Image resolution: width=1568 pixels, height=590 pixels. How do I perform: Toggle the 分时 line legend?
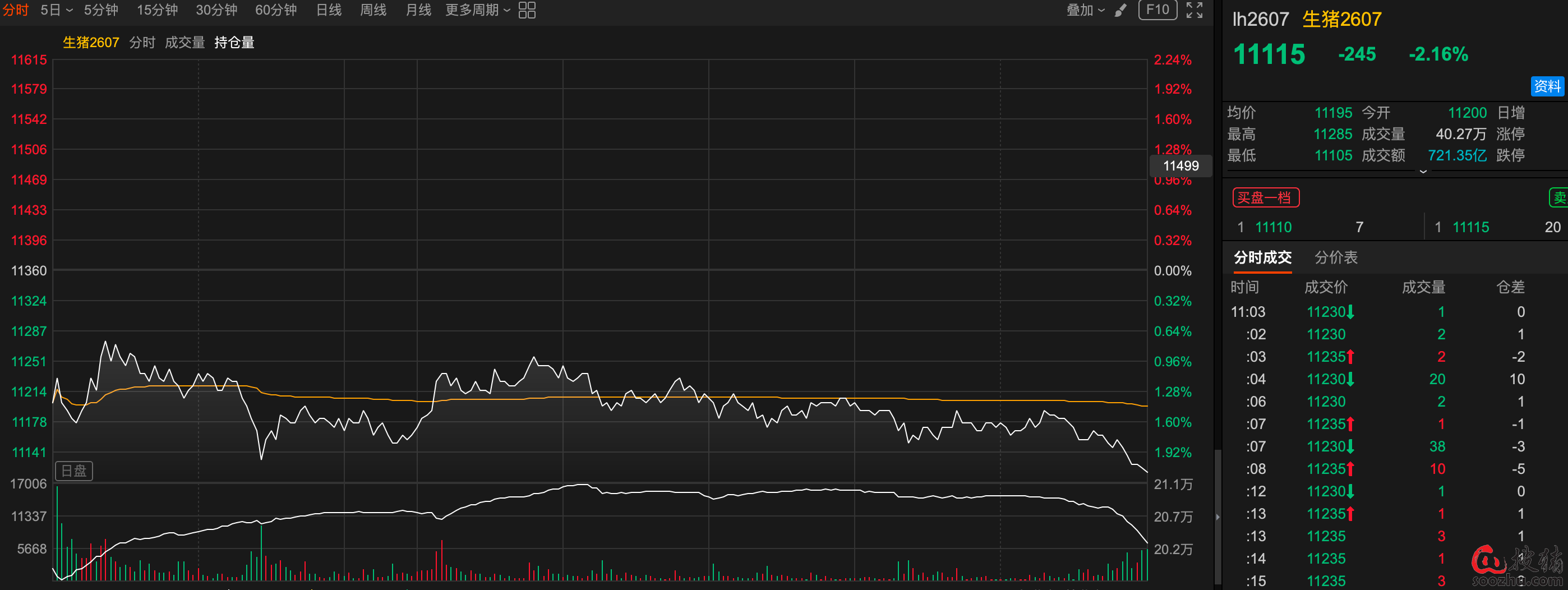tap(142, 43)
